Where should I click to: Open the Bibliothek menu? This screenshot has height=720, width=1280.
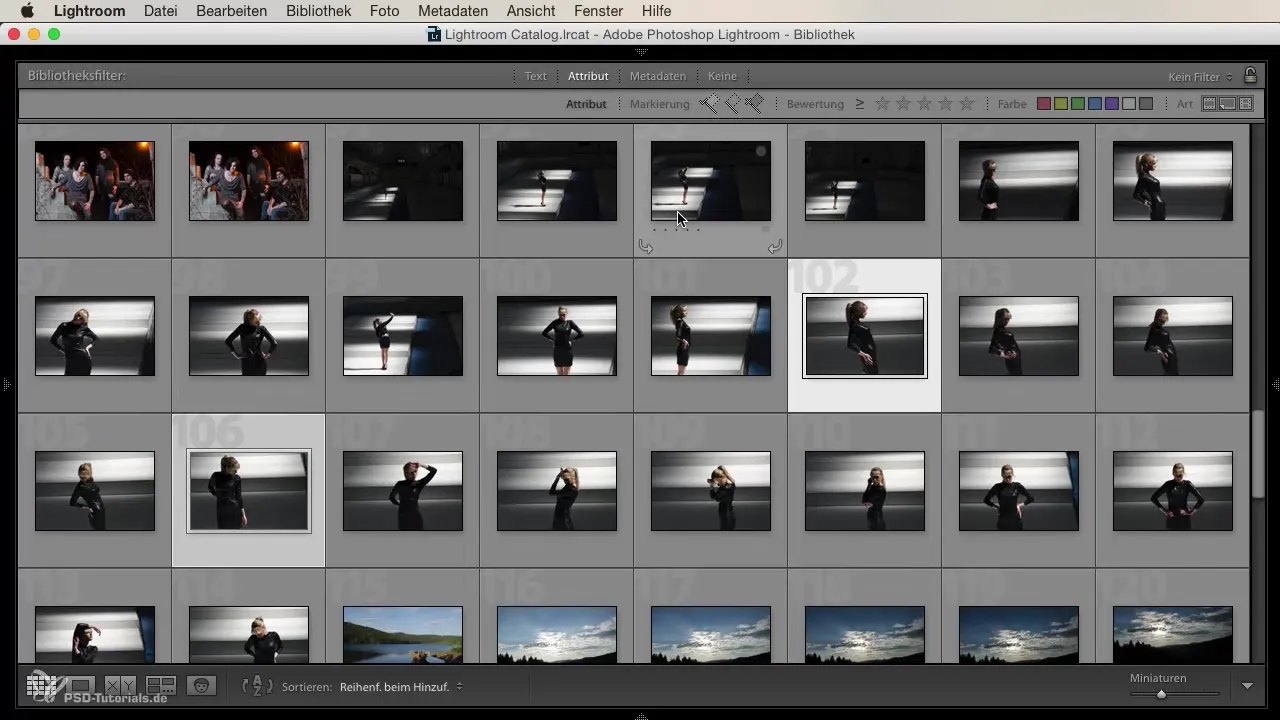[318, 11]
